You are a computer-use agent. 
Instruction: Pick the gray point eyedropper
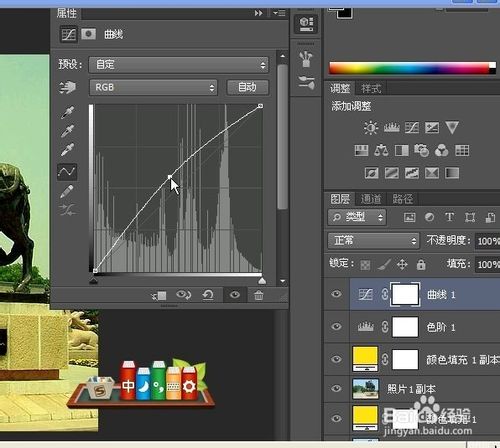pyautogui.click(x=67, y=131)
